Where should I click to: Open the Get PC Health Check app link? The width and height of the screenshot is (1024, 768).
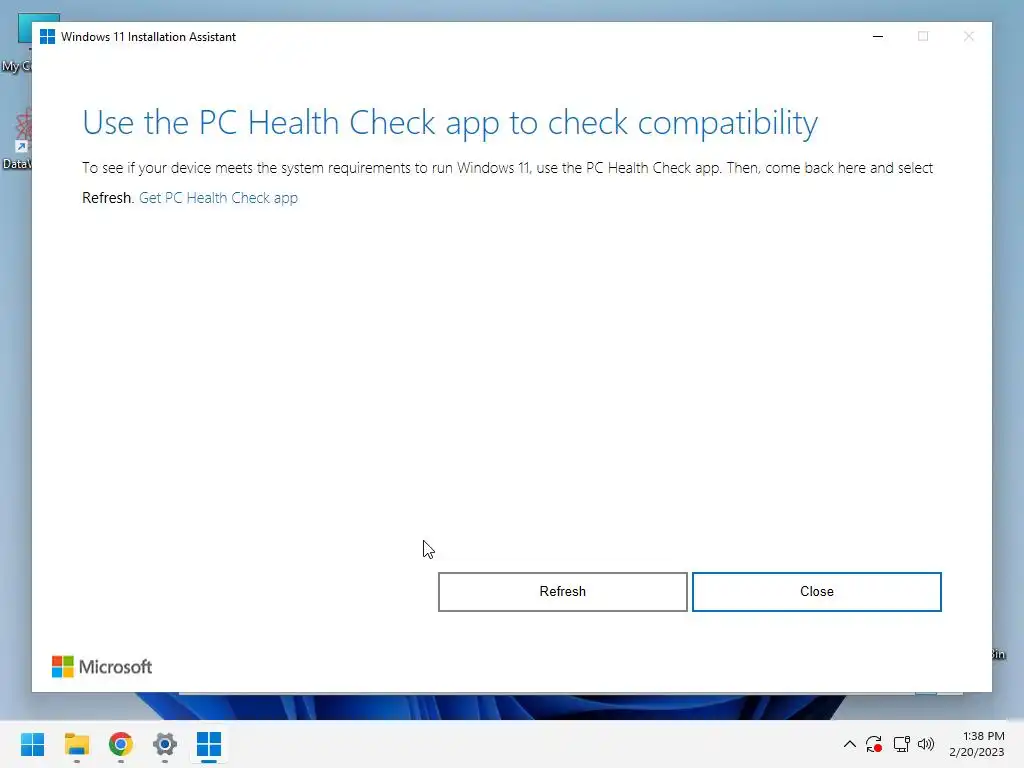[218, 198]
